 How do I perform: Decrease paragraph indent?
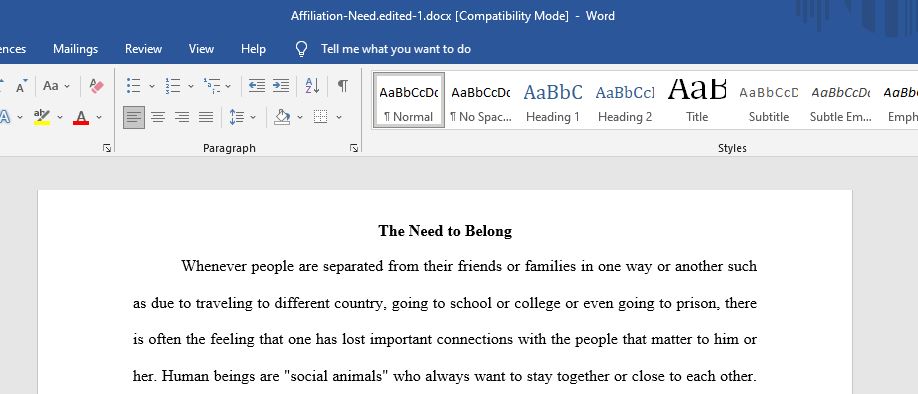(x=256, y=86)
